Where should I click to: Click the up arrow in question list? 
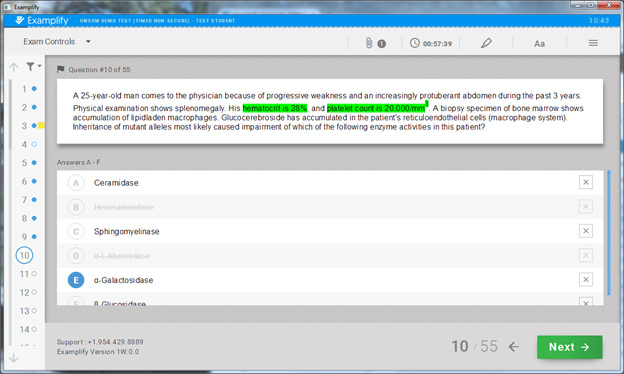pyautogui.click(x=14, y=67)
